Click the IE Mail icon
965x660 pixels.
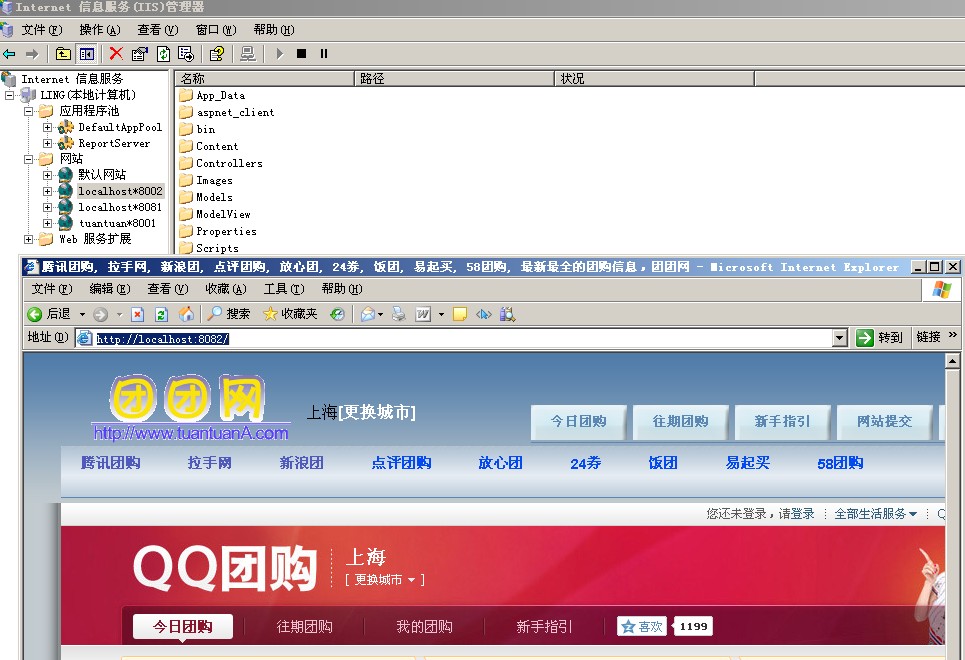coord(367,315)
